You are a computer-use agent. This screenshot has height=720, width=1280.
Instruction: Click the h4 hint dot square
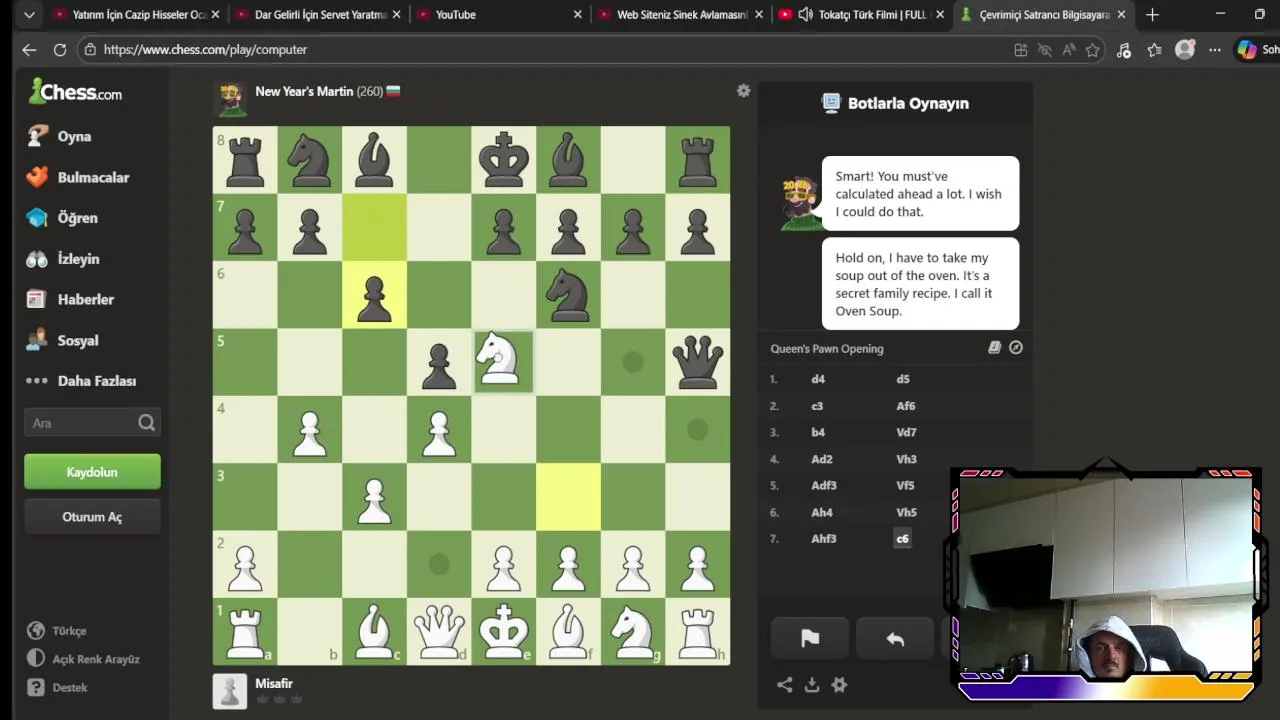(698, 429)
